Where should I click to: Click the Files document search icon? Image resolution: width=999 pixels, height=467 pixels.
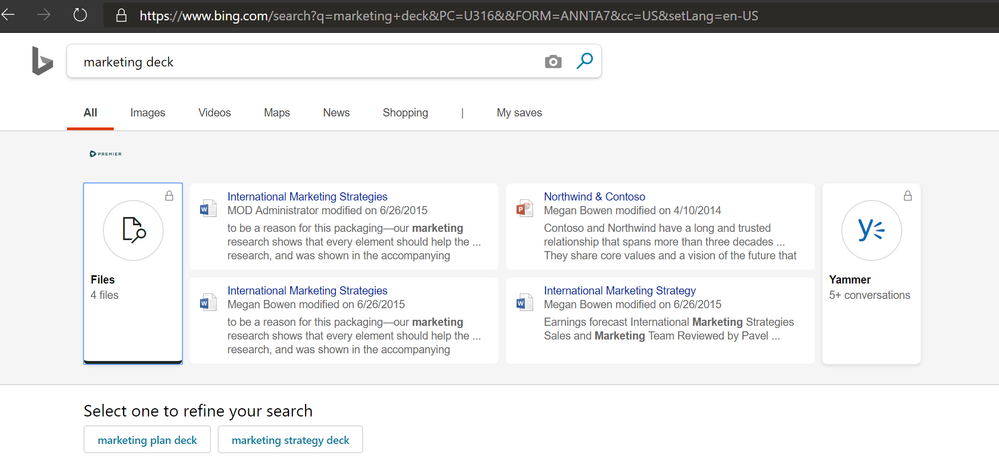pos(133,230)
